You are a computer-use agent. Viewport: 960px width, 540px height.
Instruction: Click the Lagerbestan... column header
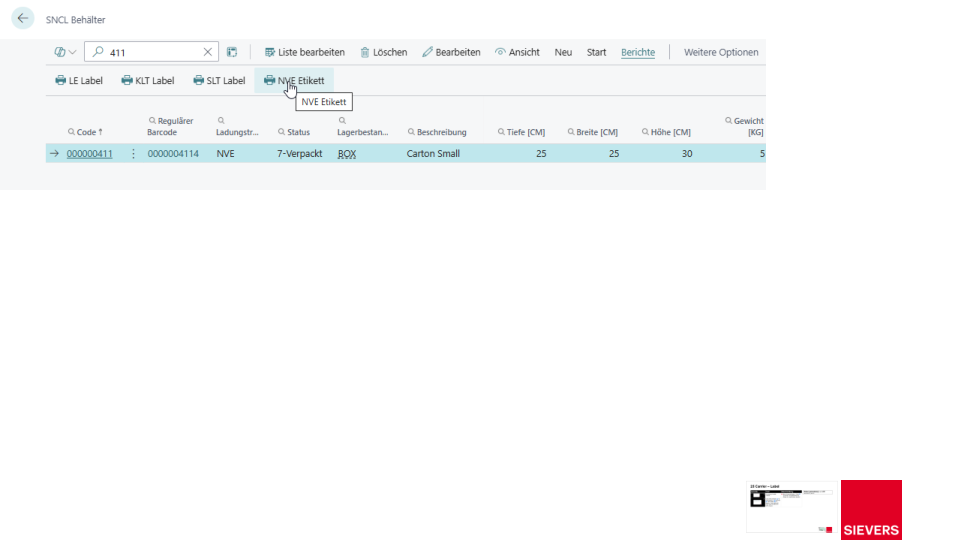[362, 126]
